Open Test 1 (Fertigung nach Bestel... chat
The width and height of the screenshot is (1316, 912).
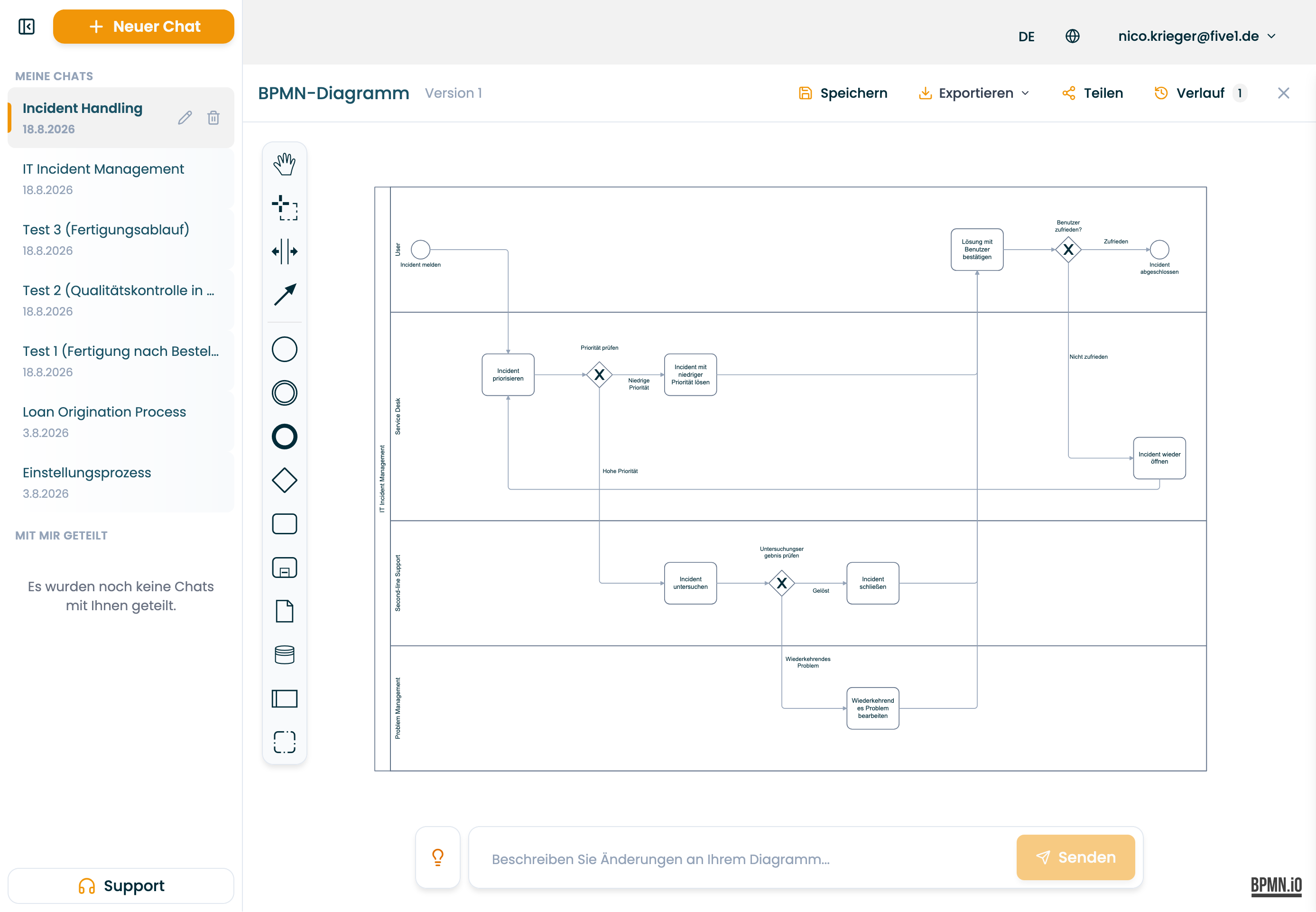121,361
